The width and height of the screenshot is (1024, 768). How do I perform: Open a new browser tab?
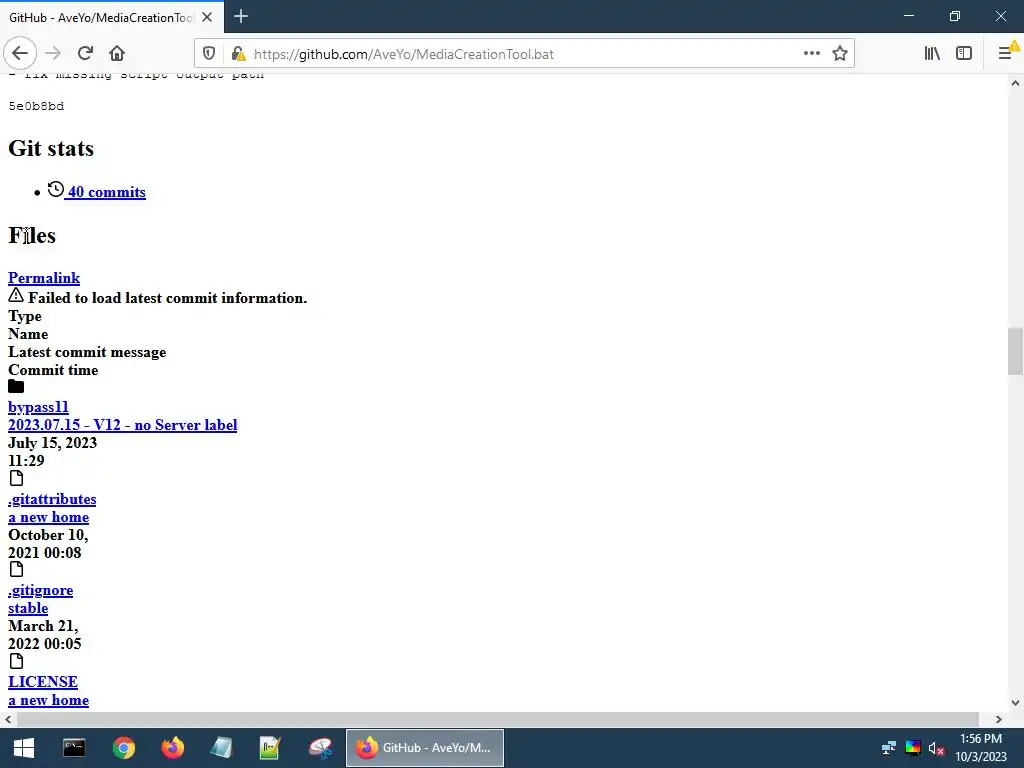click(240, 16)
